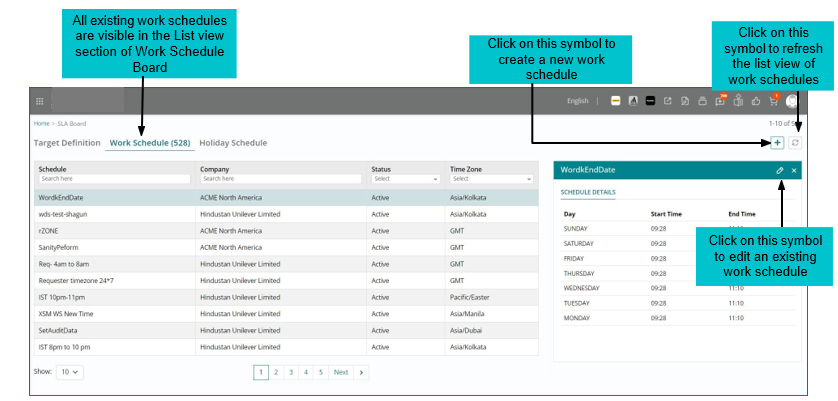Open the app launcher grid icon
The width and height of the screenshot is (838, 401).
pos(40,101)
